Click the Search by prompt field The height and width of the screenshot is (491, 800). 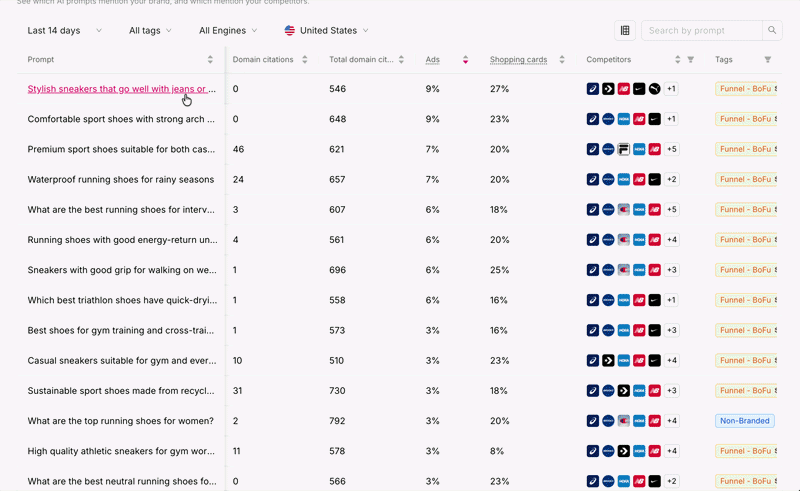[702, 31]
